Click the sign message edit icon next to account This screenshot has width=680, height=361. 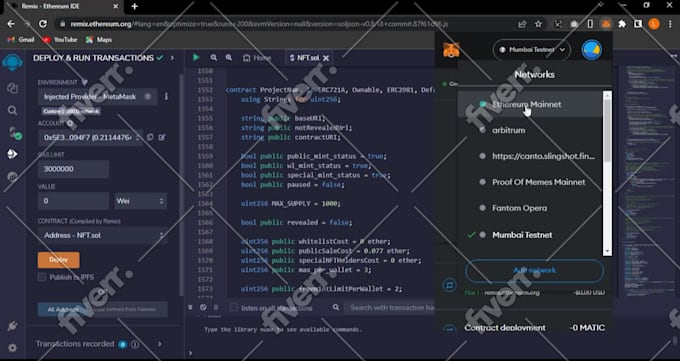click(162, 137)
